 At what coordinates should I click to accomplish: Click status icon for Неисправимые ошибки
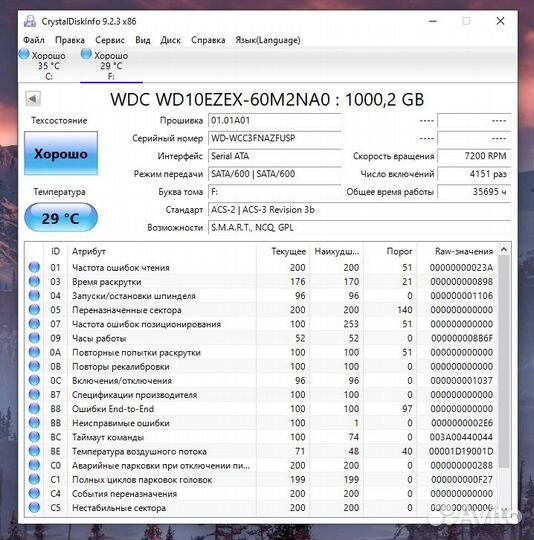coord(34,423)
